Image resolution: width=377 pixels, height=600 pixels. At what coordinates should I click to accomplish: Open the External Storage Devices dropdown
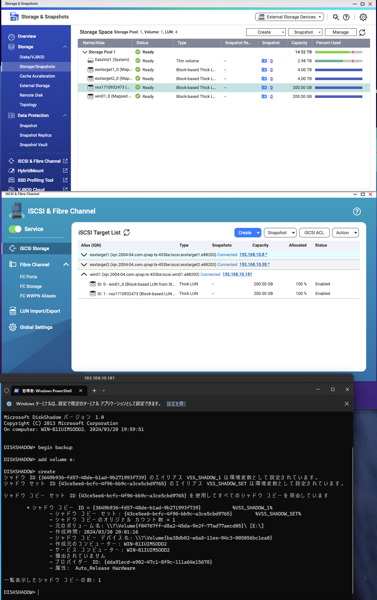click(289, 17)
